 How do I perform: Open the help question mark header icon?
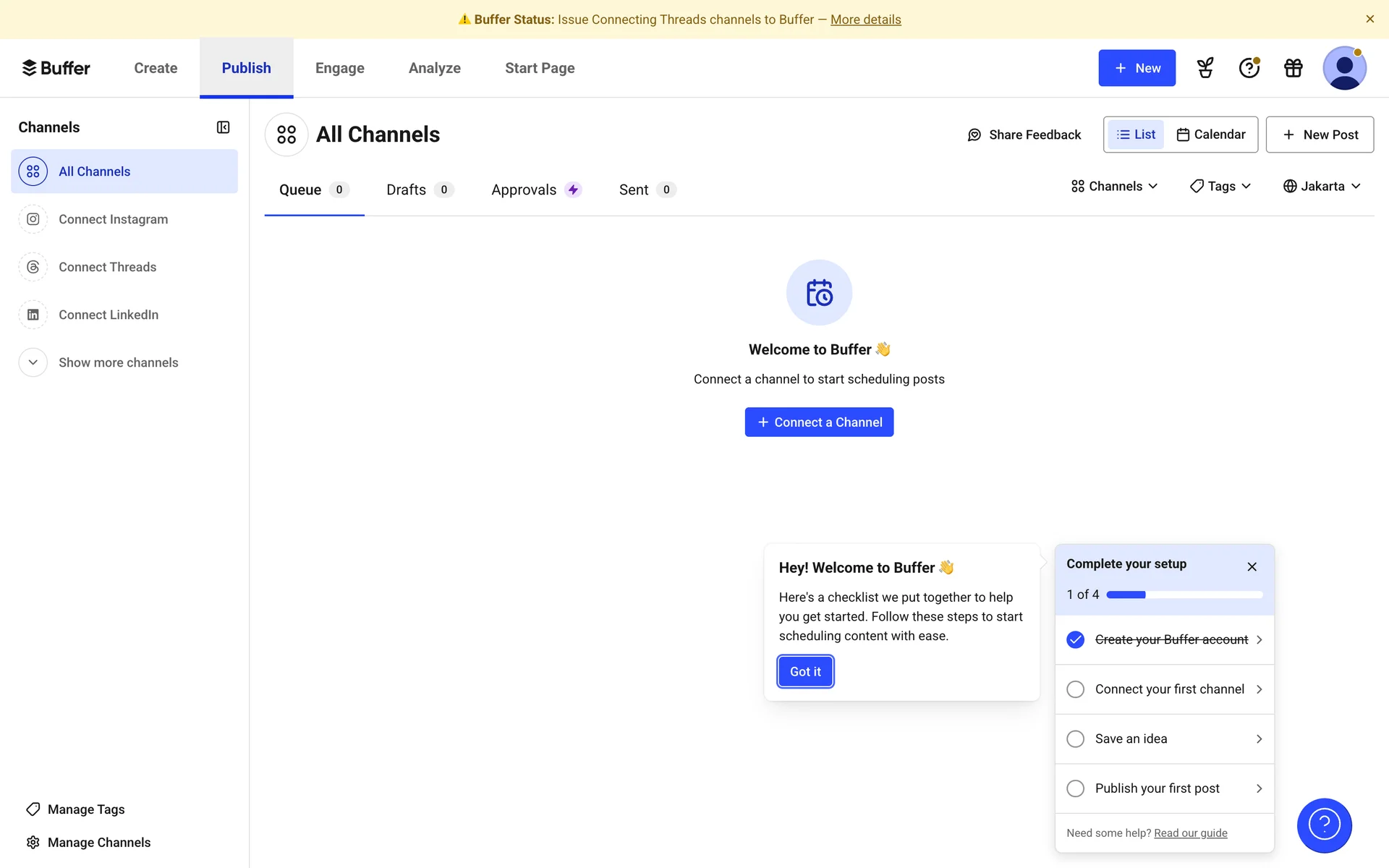coord(1249,68)
